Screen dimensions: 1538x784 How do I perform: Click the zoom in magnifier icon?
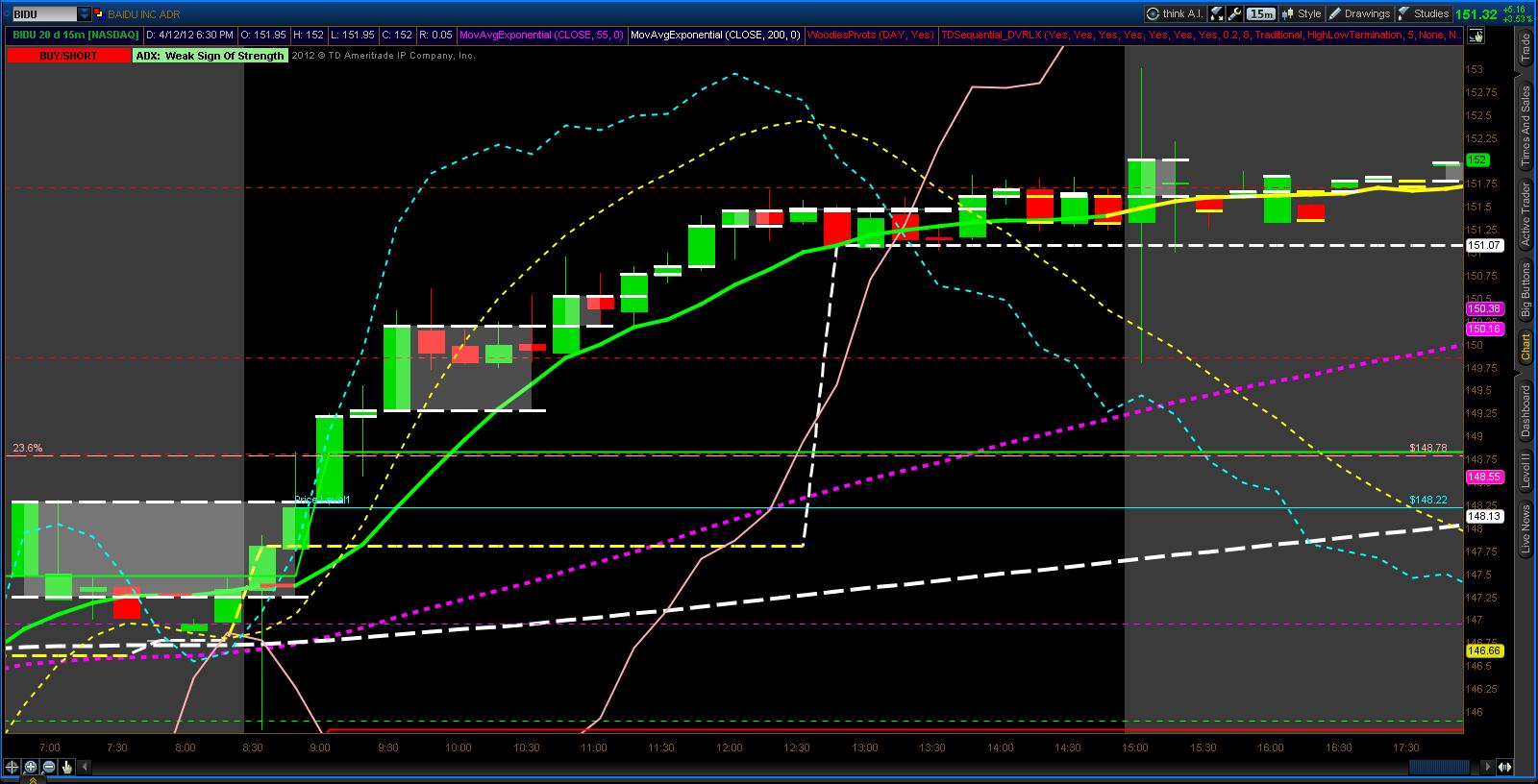click(31, 767)
